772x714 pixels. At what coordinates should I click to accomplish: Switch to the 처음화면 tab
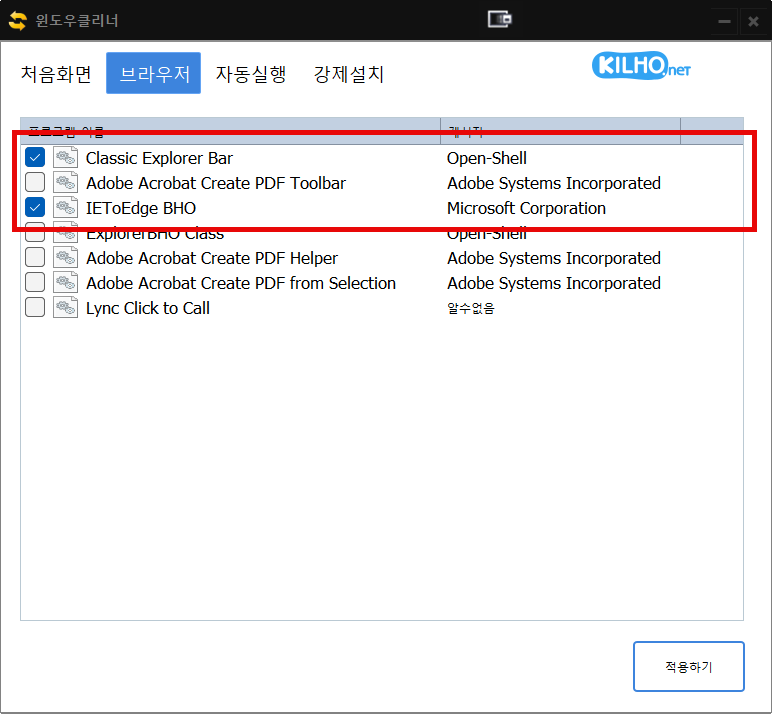click(x=56, y=74)
